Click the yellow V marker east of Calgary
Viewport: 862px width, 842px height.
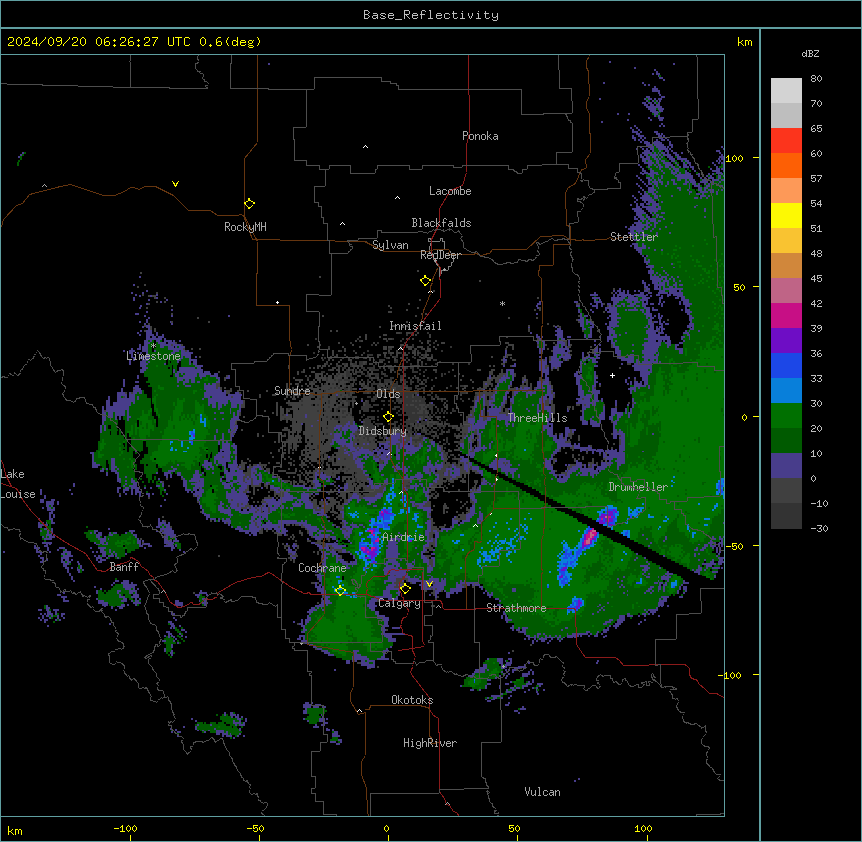tap(429, 584)
